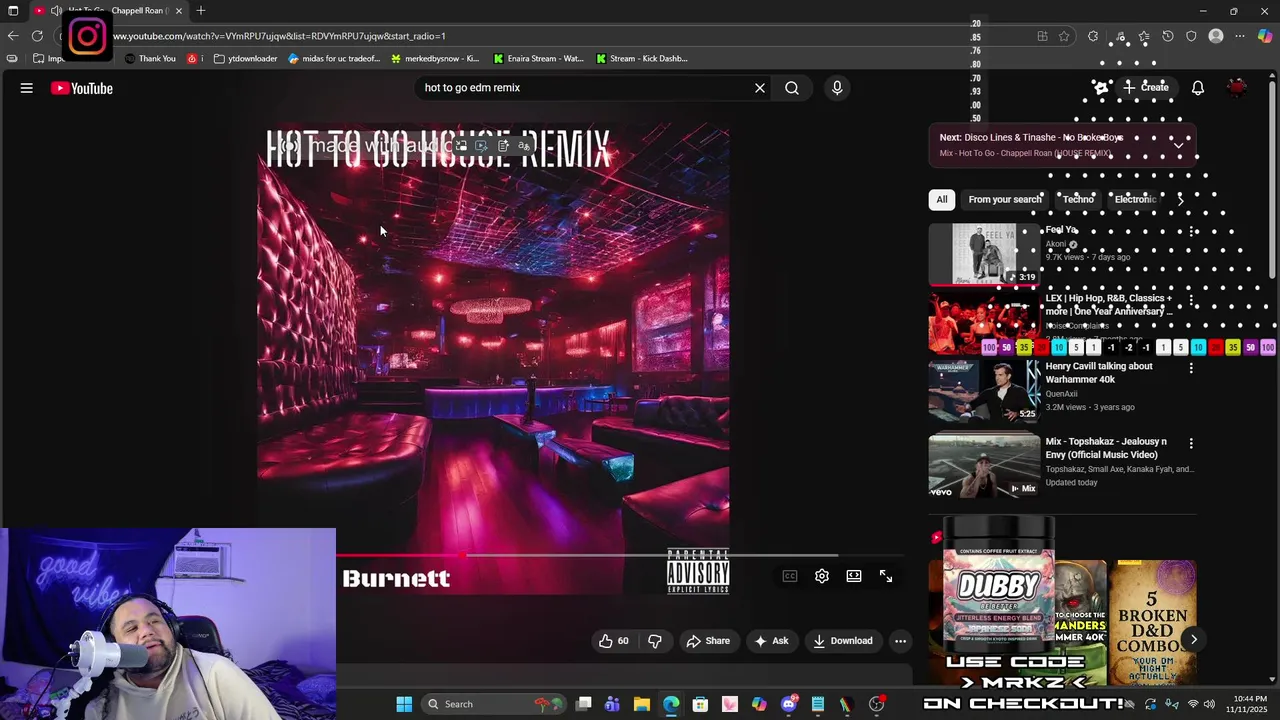1280x720 pixels.
Task: Open the LEX Hip Hop R&B thumbnail
Action: [x=984, y=324]
